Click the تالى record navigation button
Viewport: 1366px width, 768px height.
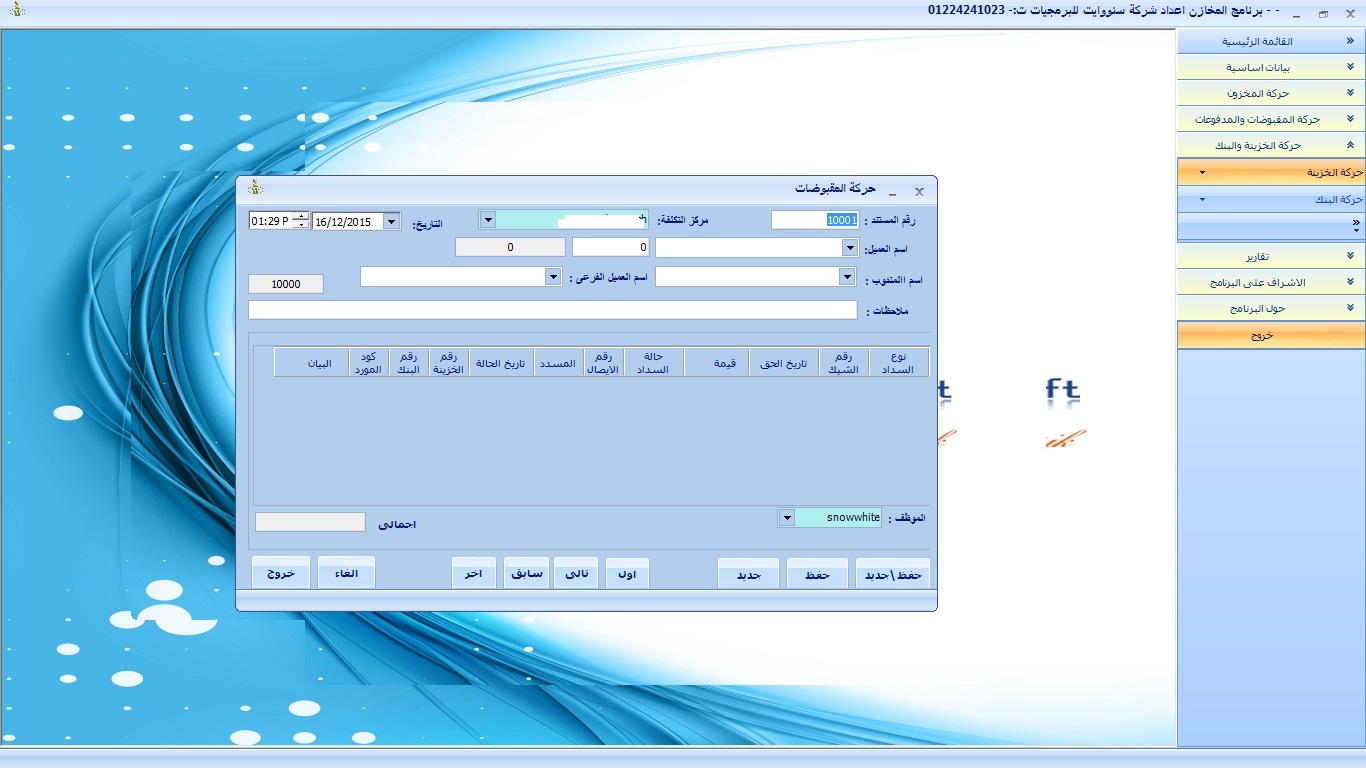click(x=576, y=574)
